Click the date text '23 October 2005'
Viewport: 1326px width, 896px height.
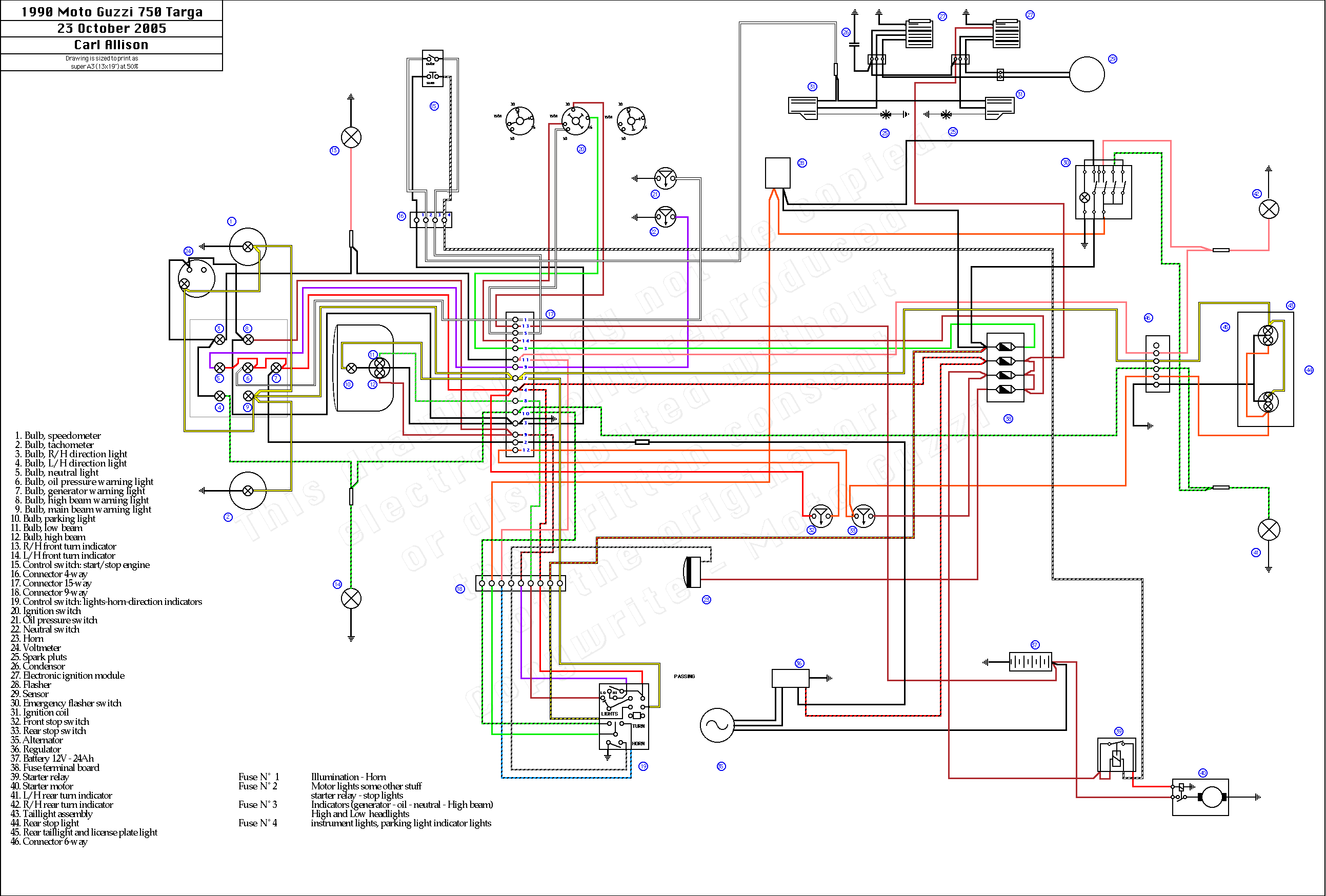point(112,29)
